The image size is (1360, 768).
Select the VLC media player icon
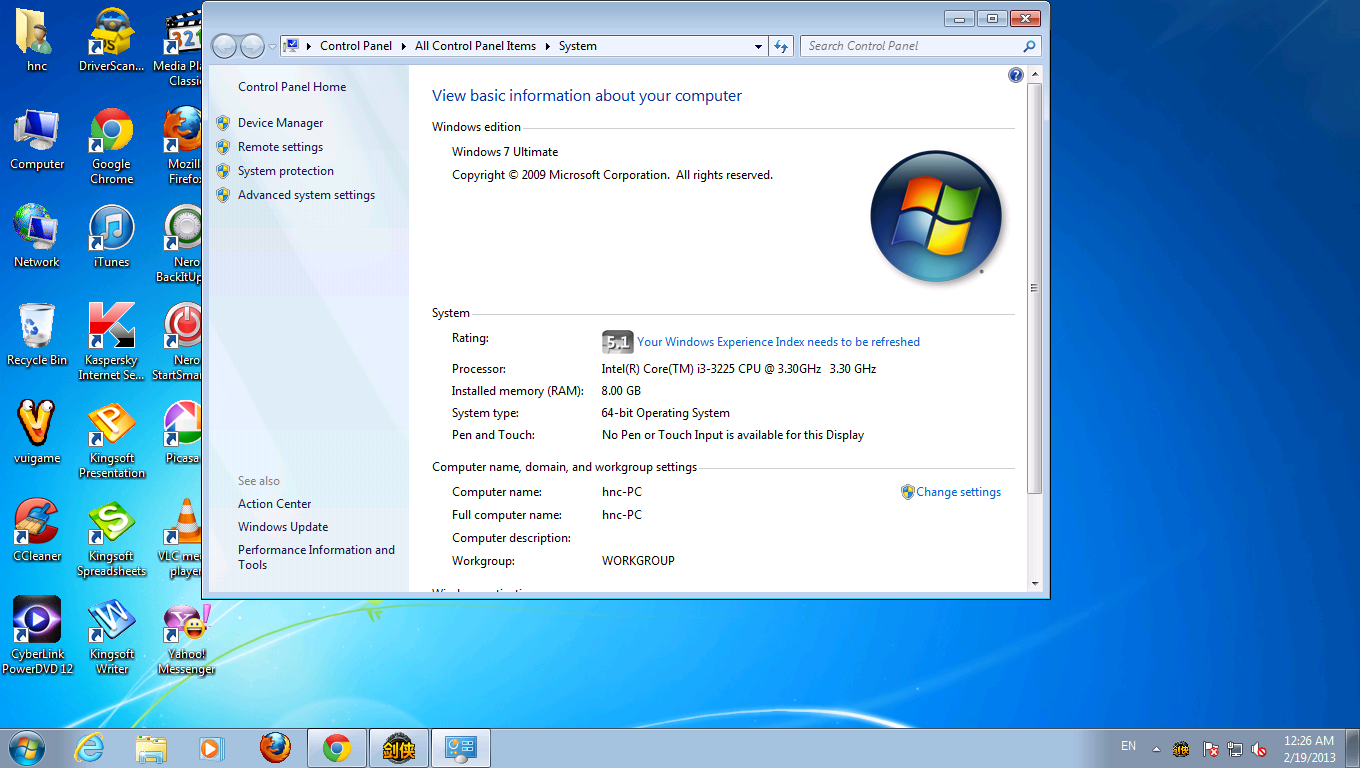(181, 538)
